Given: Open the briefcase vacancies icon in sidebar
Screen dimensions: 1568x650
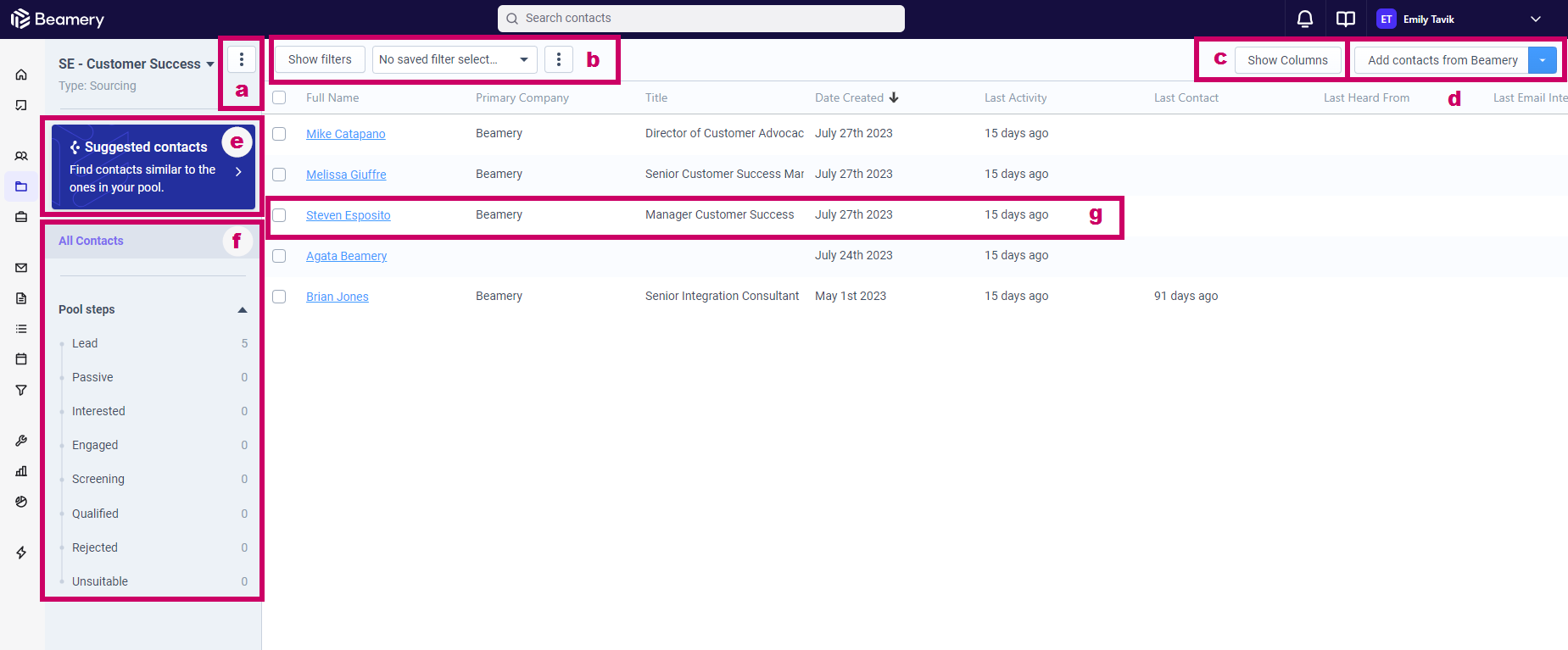Looking at the screenshot, I should pos(21,217).
